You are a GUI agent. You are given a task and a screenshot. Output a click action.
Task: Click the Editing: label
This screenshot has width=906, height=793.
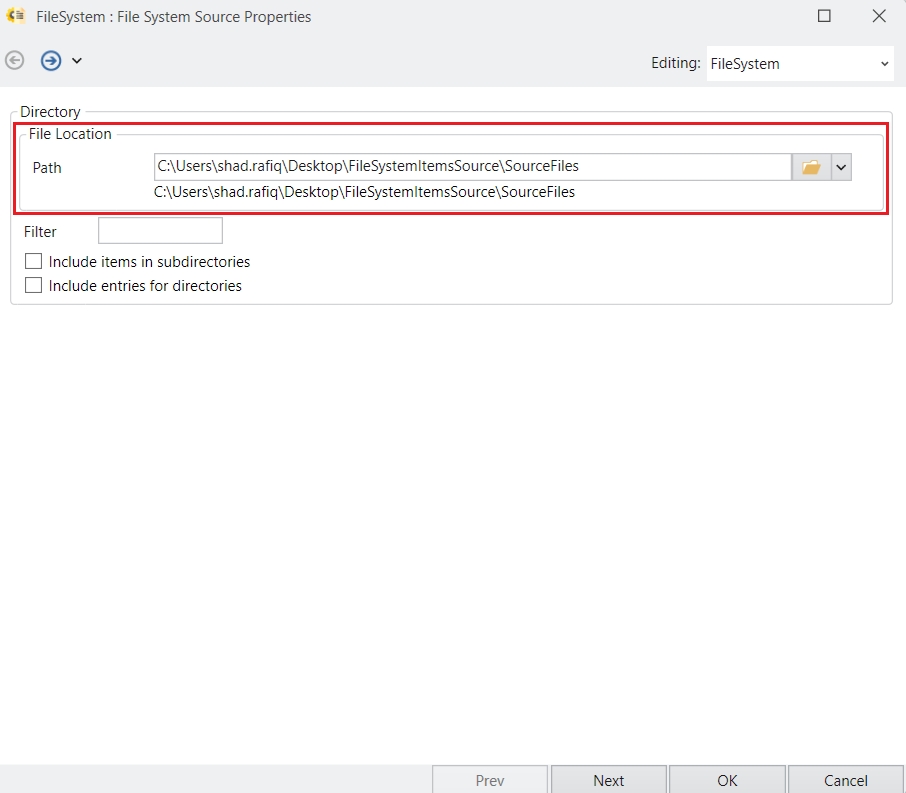coord(675,63)
